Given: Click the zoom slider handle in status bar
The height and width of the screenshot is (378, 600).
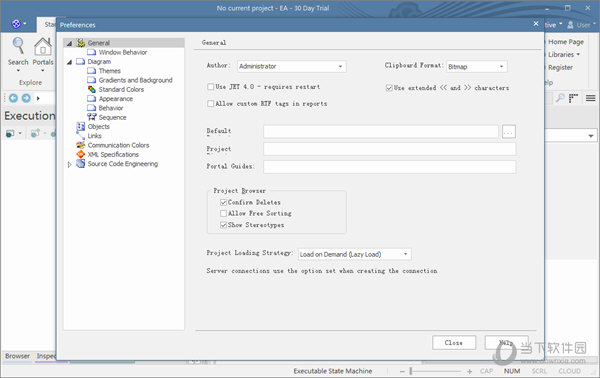Looking at the screenshot, I should (411, 371).
